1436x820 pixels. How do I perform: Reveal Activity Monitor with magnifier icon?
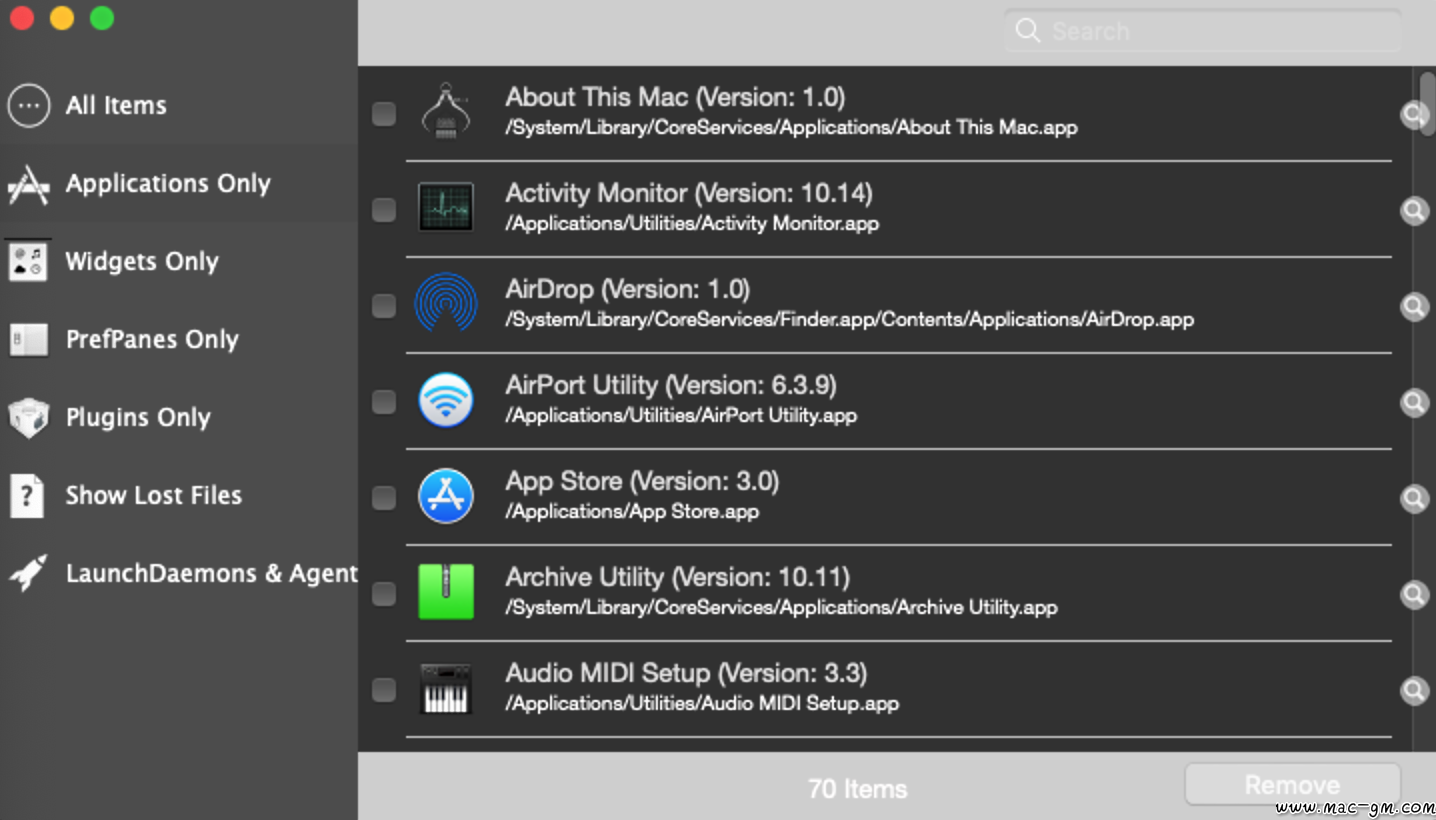click(x=1413, y=211)
